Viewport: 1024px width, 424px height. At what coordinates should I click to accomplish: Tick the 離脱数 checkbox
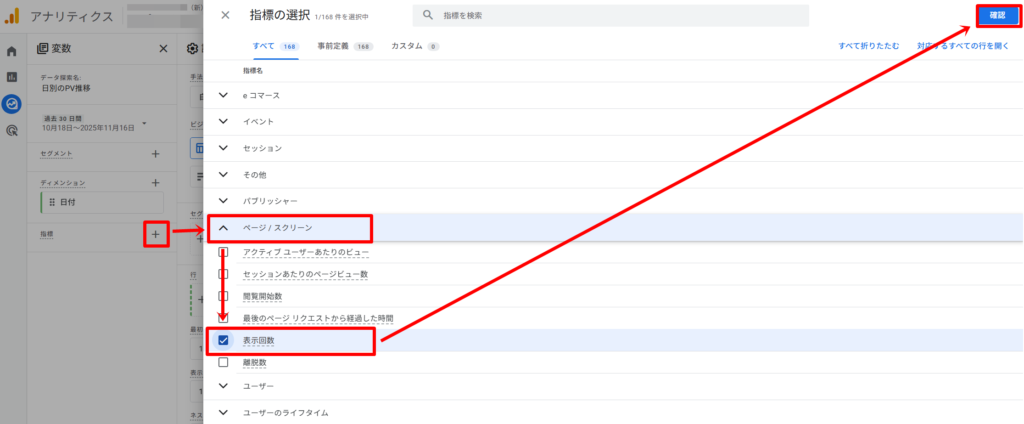[223, 362]
